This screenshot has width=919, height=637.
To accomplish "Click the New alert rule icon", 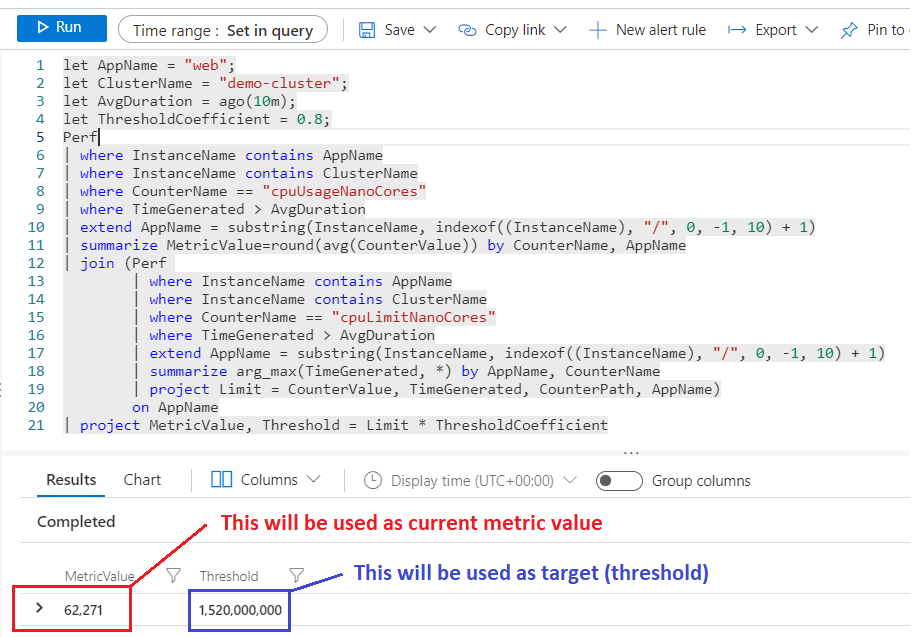I will [x=598, y=30].
